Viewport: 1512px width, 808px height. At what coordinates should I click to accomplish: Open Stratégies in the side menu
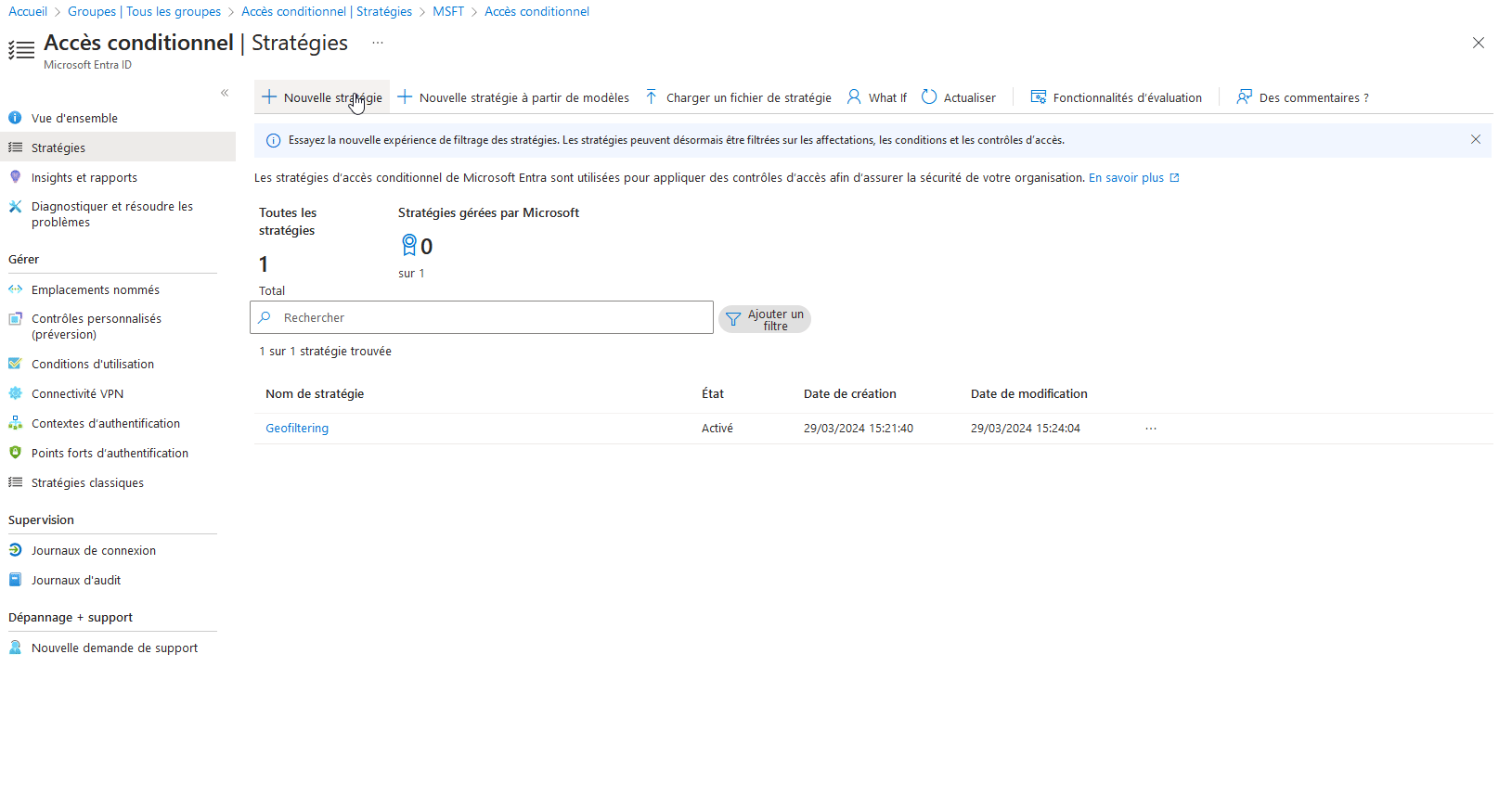pyautogui.click(x=118, y=147)
